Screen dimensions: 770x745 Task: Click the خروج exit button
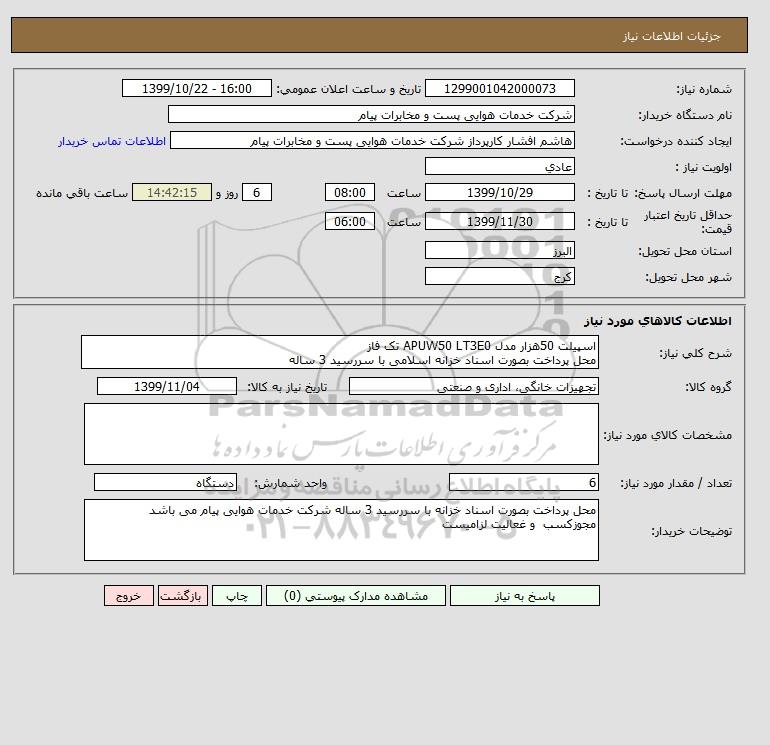(x=129, y=596)
